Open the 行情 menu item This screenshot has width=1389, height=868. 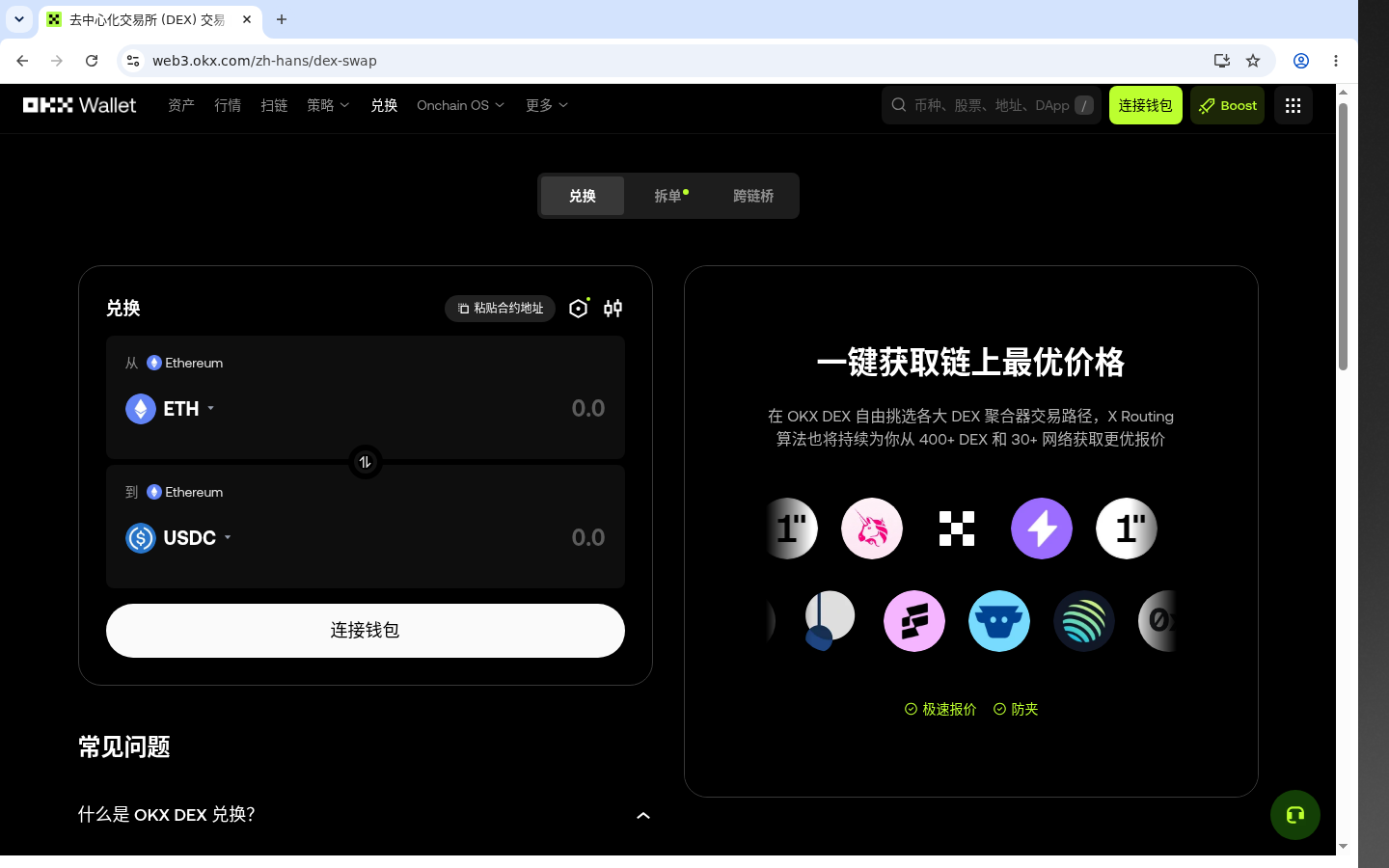point(228,105)
